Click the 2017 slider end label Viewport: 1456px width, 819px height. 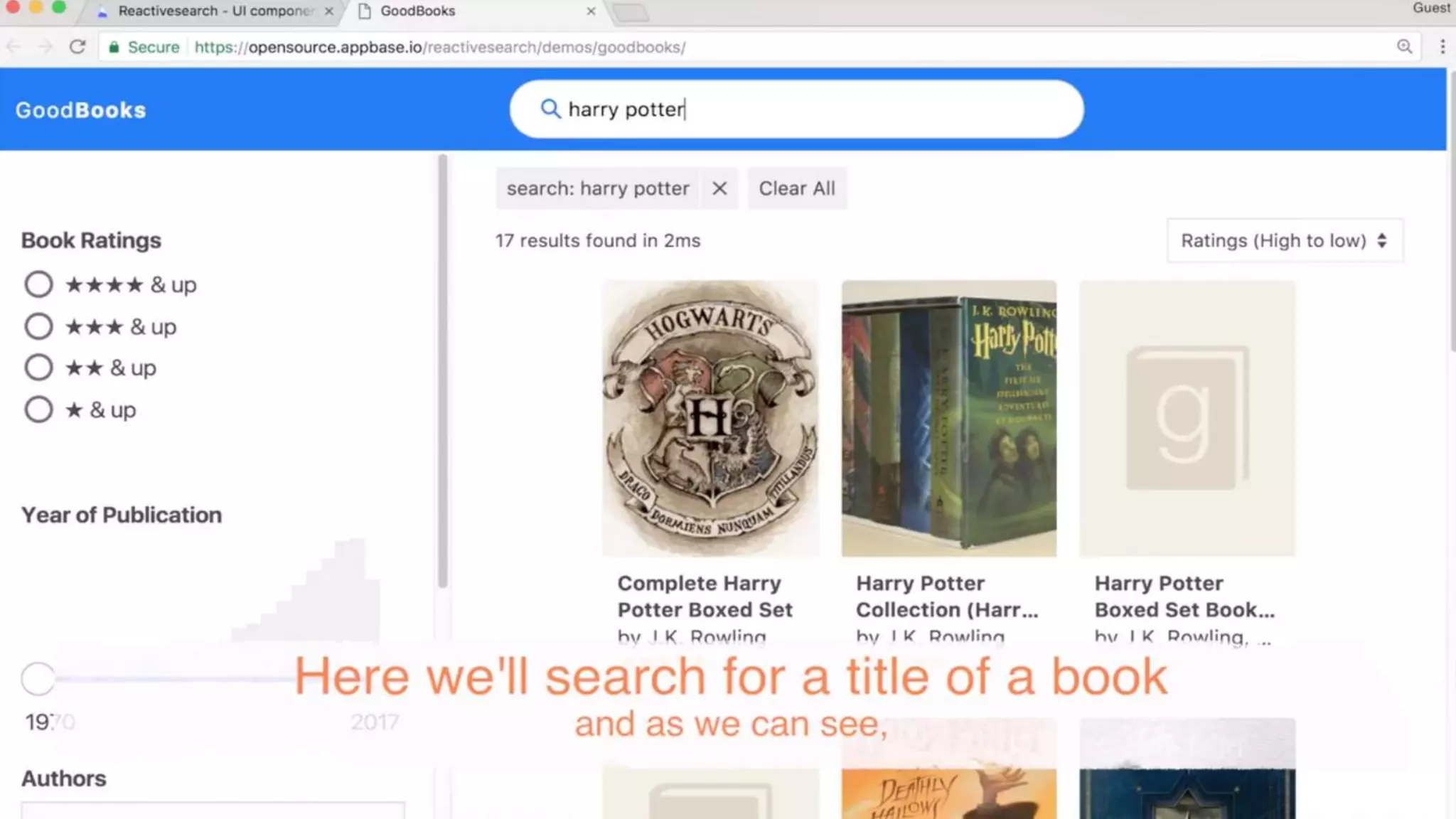coord(375,722)
